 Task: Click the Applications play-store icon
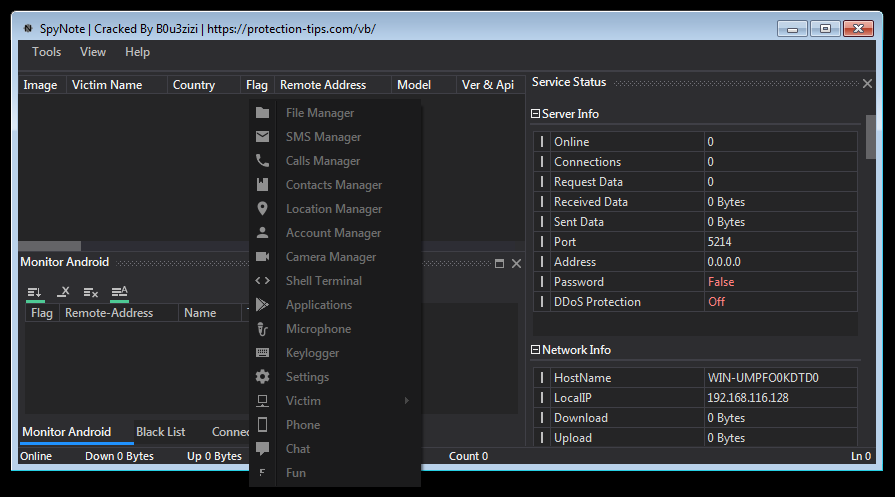(x=262, y=305)
